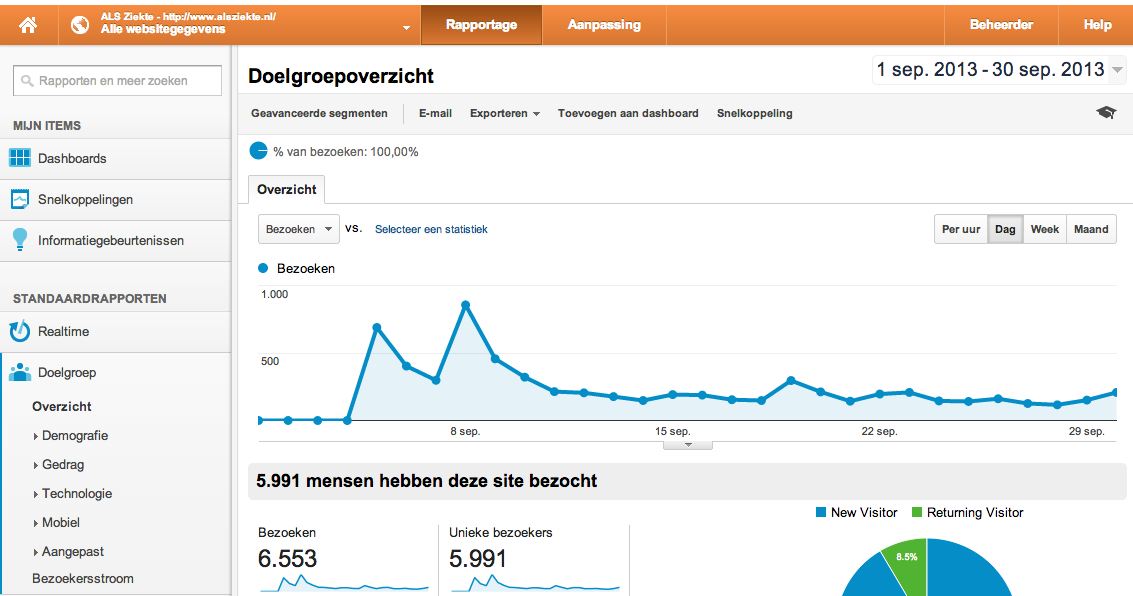Click the Bezoeken 6.553 metric
Image resolution: width=1133 pixels, height=596 pixels.
point(288,558)
